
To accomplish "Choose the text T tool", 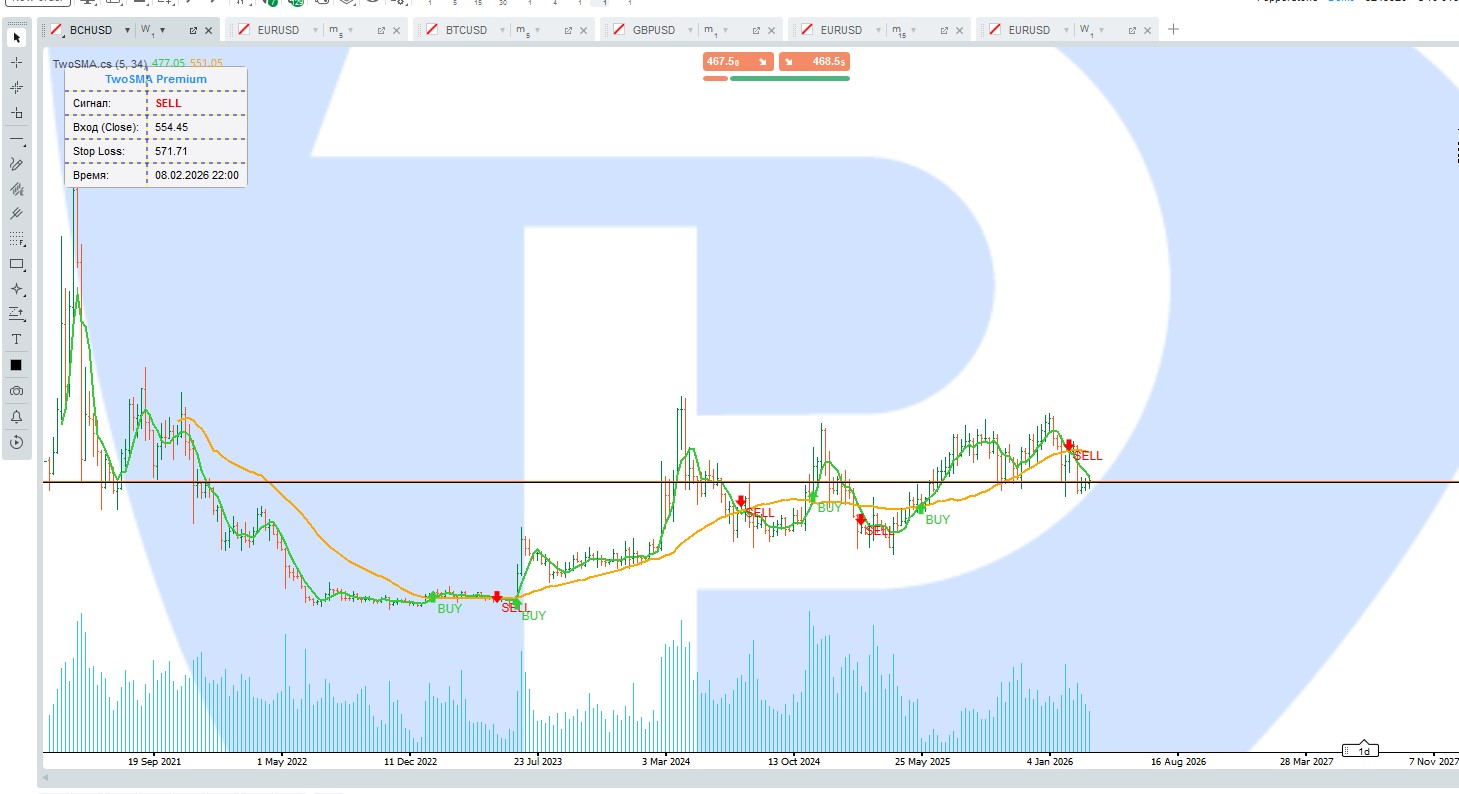I will pos(16,340).
